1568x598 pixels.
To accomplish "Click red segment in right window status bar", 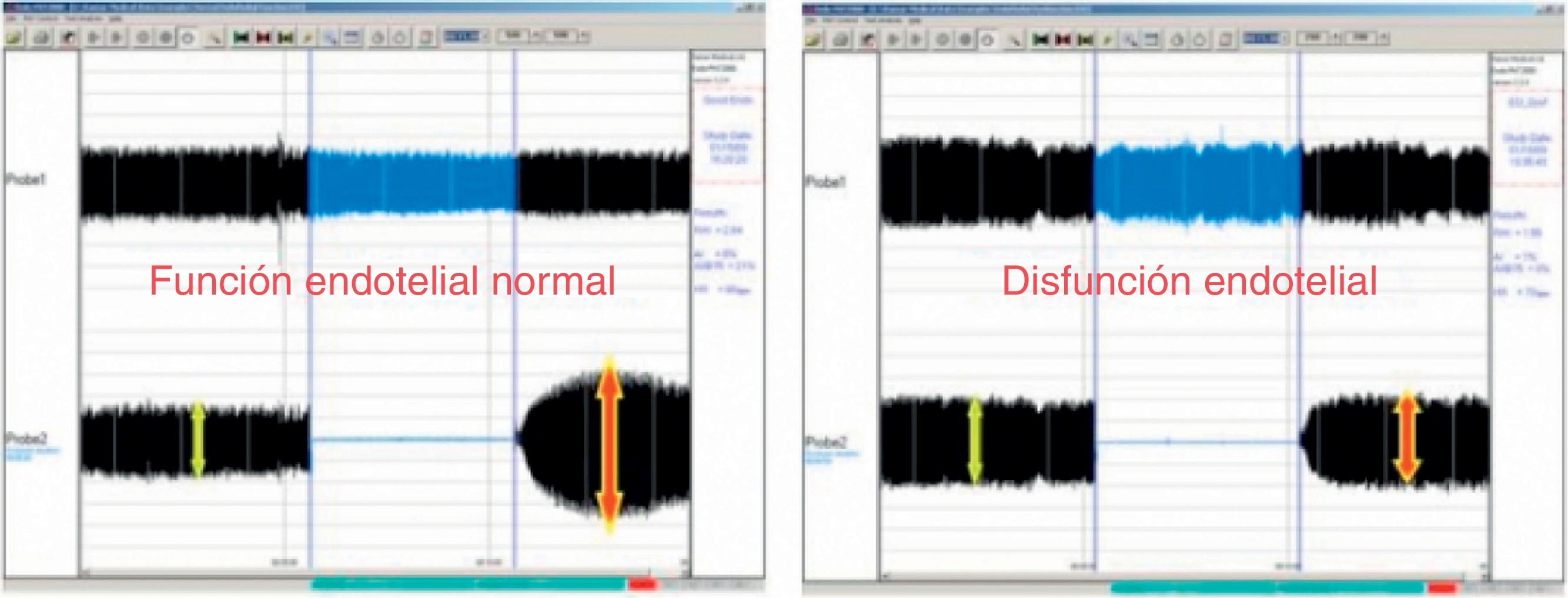I will pyautogui.click(x=1441, y=587).
